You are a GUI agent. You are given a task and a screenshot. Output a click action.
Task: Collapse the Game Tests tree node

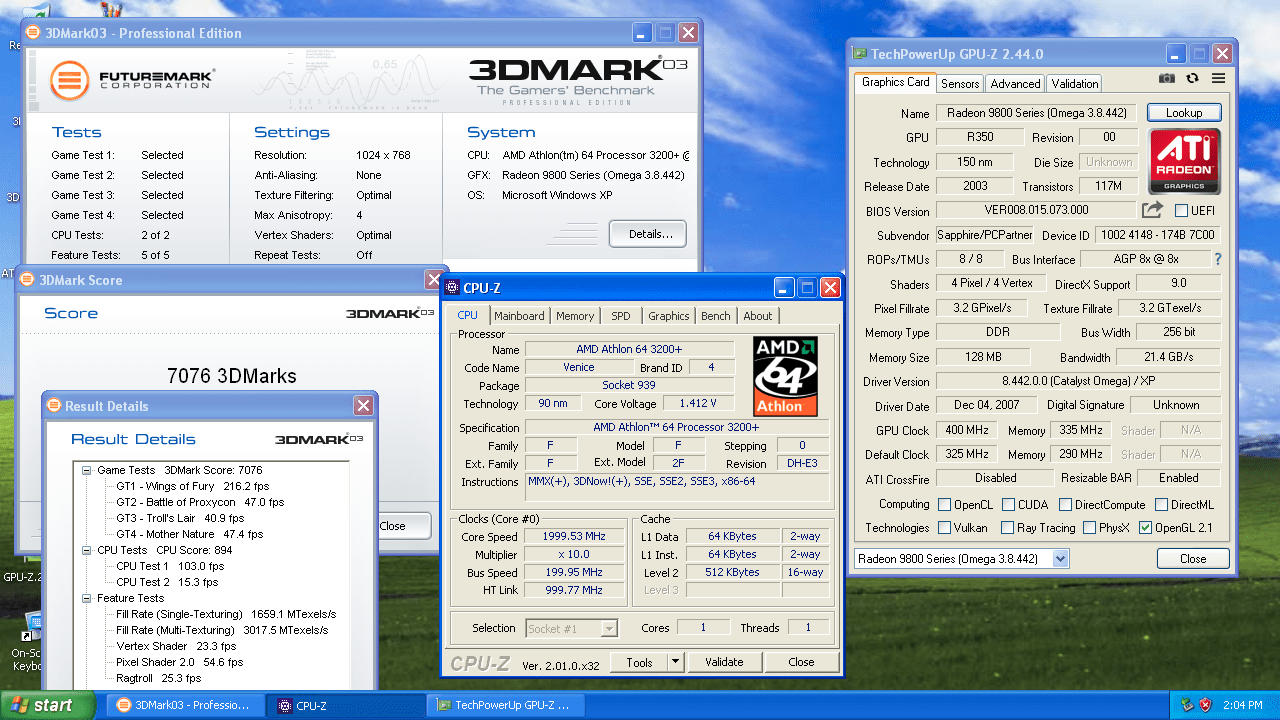click(87, 470)
